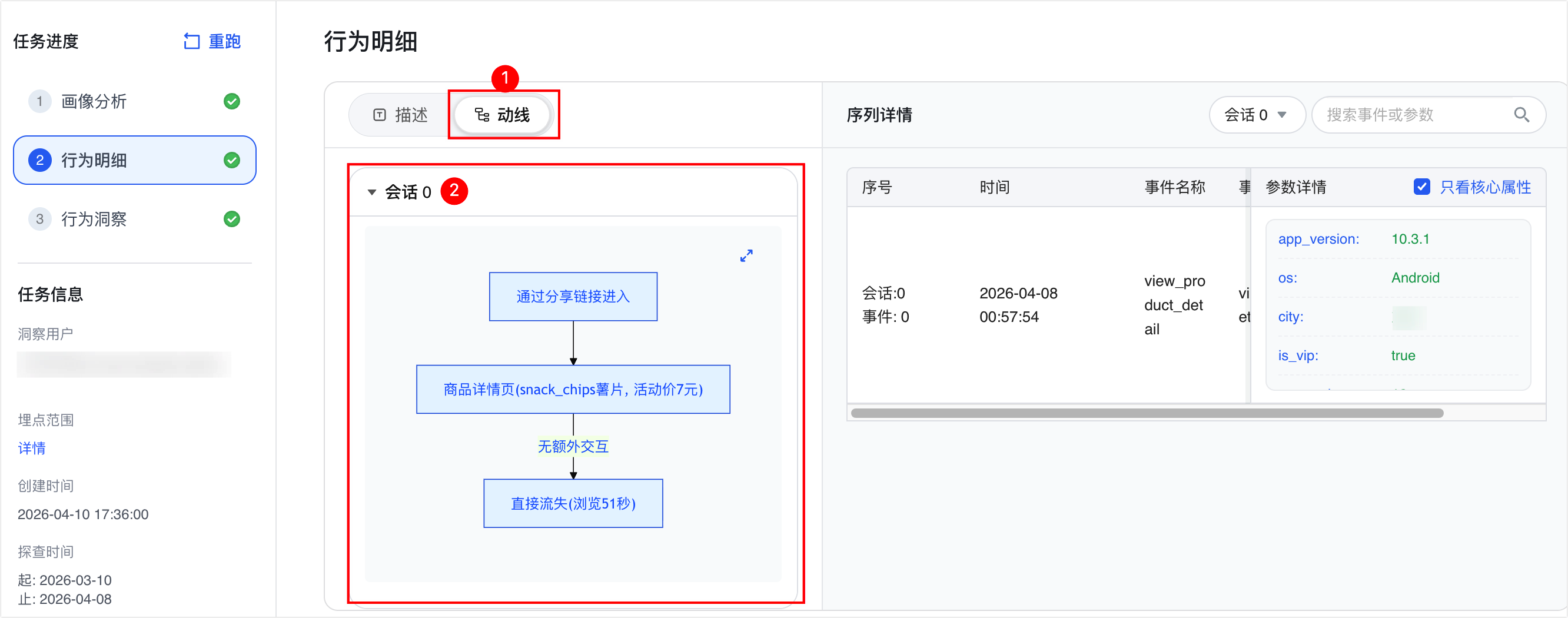
Task: Click the 序列详情 heading
Action: tap(879, 115)
